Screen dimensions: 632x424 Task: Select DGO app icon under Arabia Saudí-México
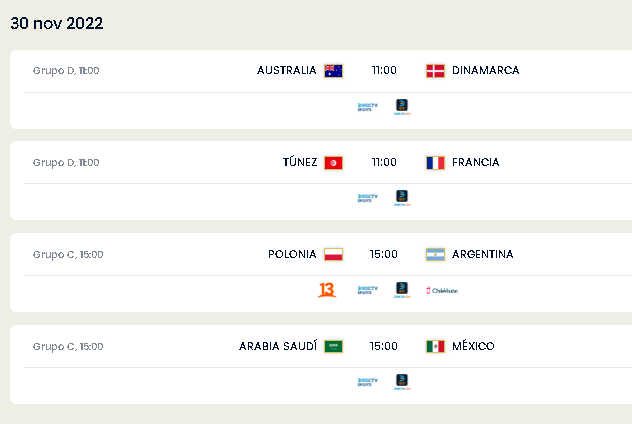click(x=402, y=382)
